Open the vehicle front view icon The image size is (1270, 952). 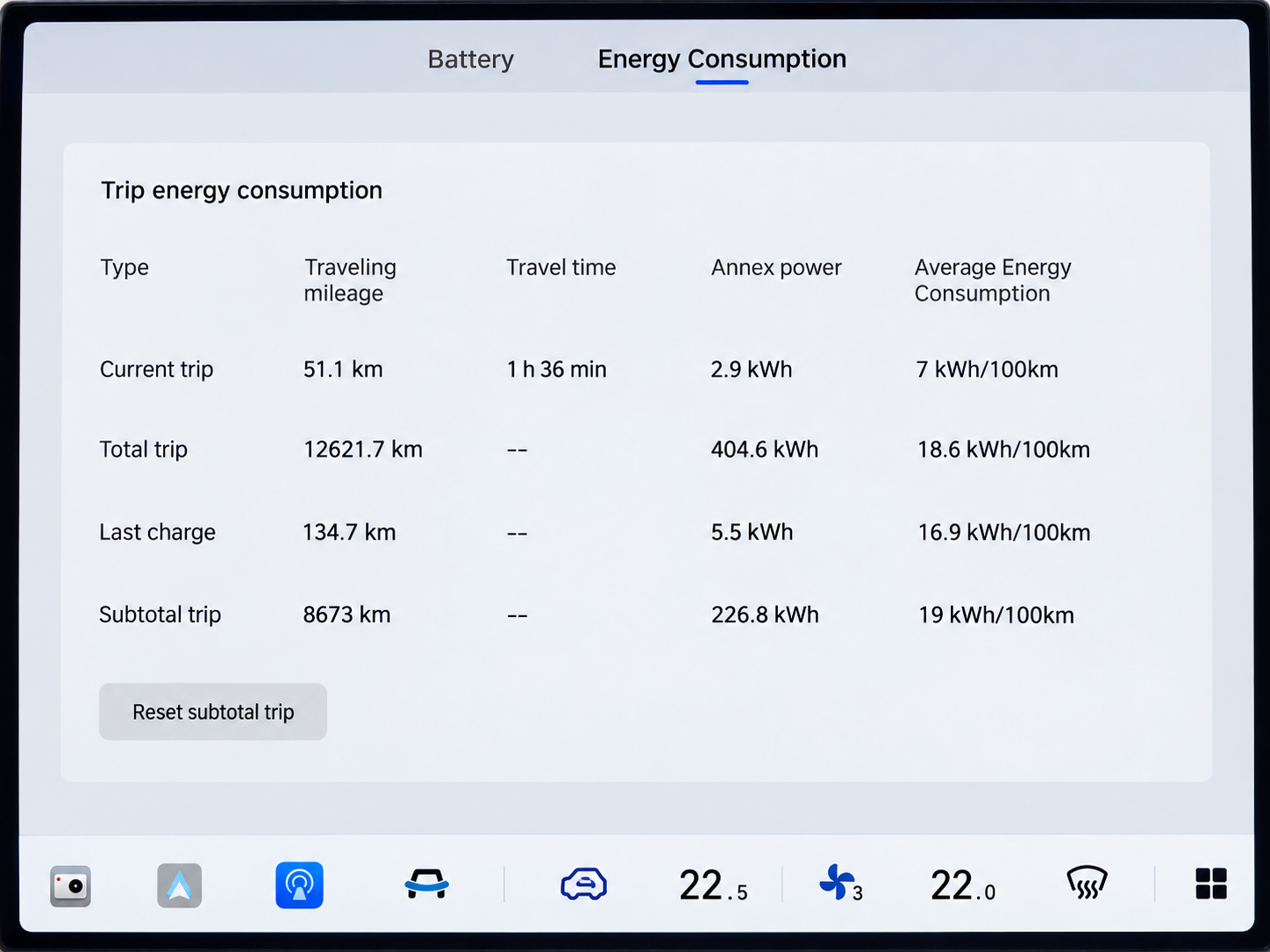(x=427, y=884)
